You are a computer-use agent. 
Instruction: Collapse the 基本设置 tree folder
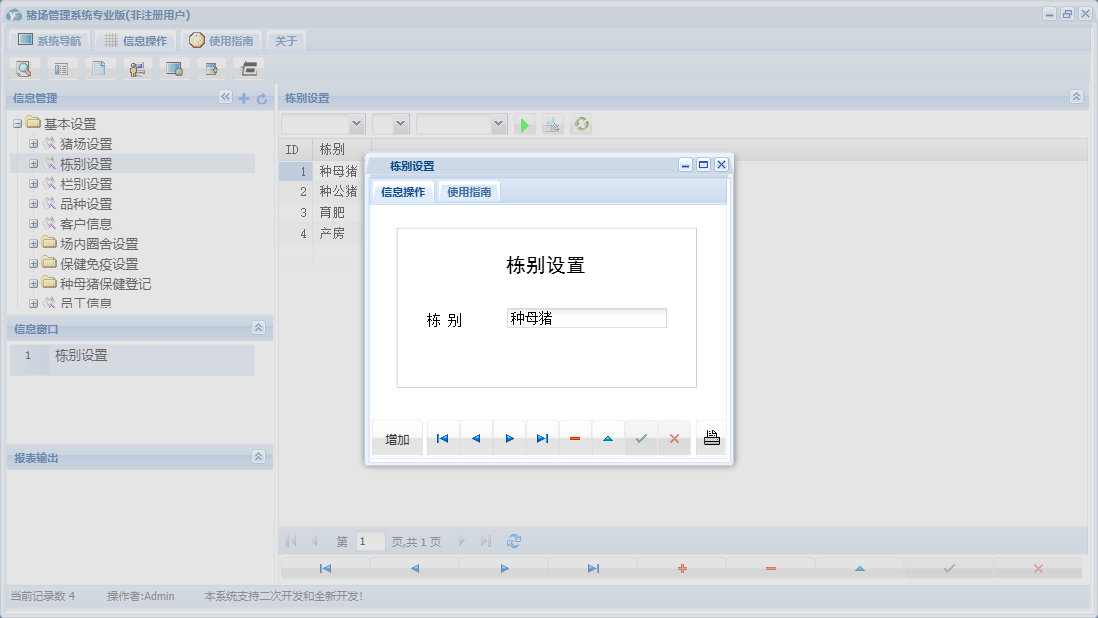[18, 124]
